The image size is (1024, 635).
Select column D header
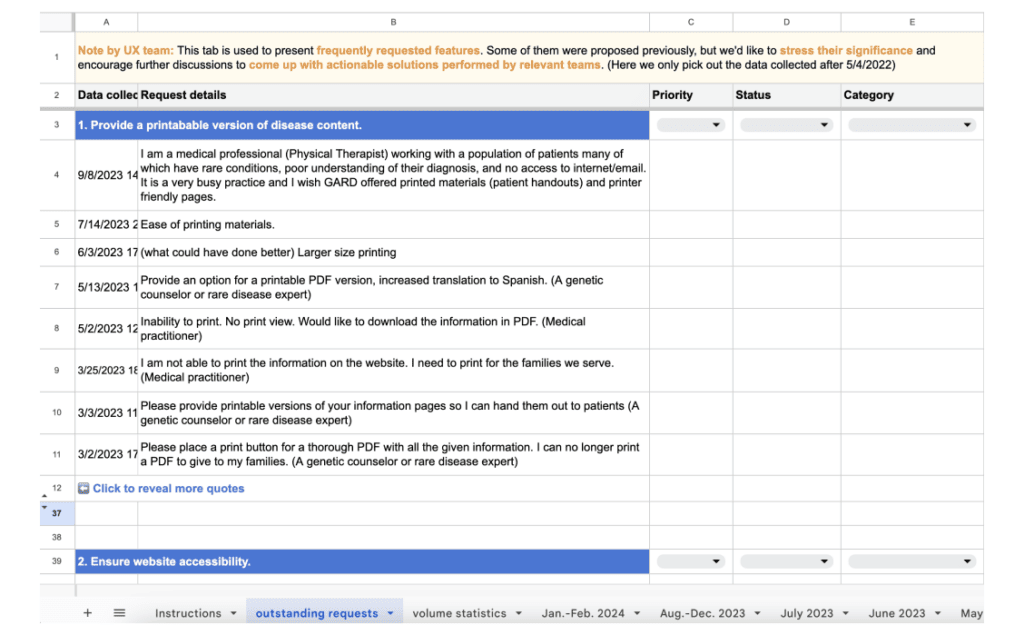point(786,22)
